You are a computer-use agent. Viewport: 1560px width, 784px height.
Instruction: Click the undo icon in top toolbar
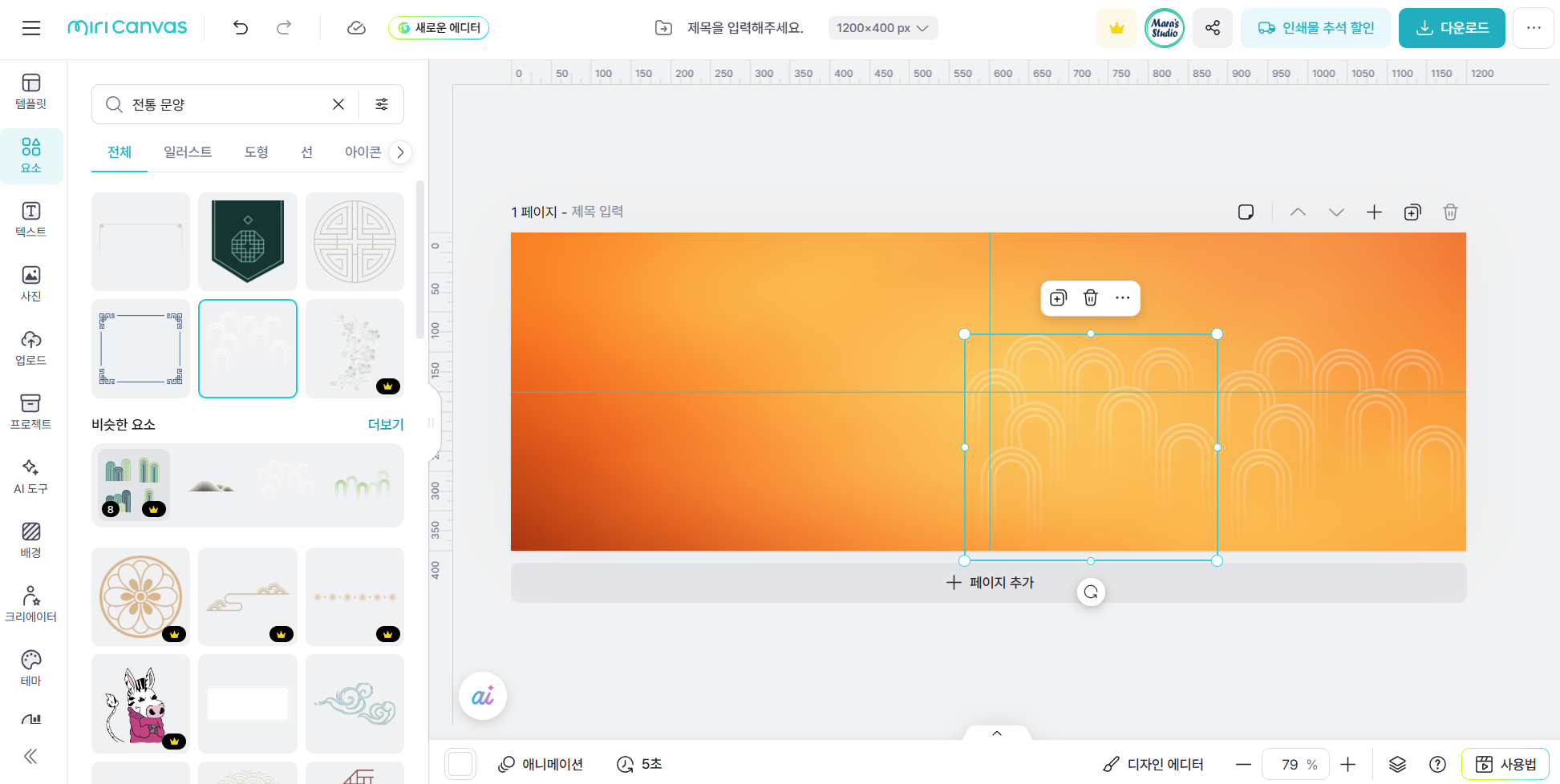pos(240,27)
